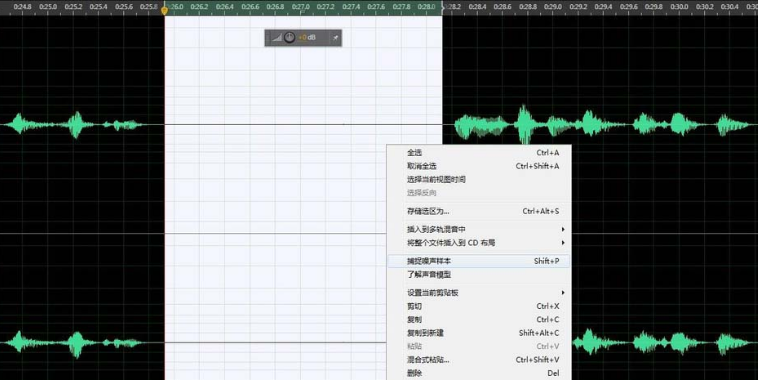
Task: Choose 复制 from the context menu
Action: coord(479,320)
